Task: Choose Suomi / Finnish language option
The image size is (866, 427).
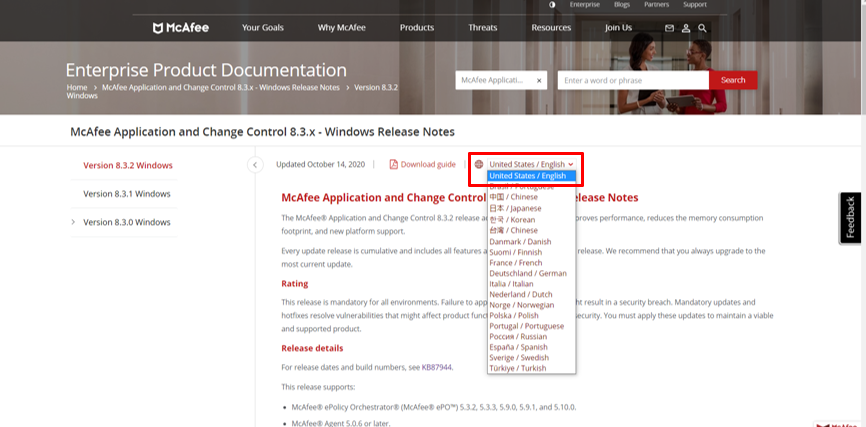Action: tap(531, 252)
